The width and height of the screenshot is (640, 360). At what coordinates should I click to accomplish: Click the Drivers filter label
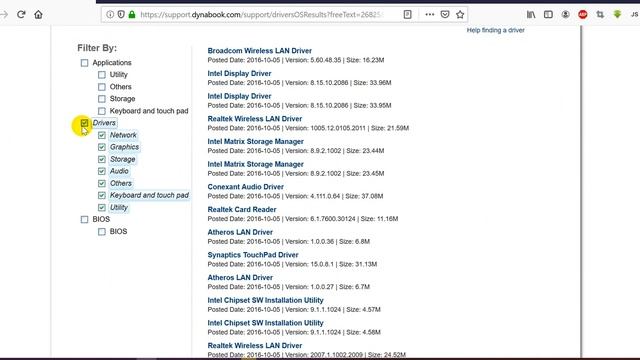tap(104, 123)
